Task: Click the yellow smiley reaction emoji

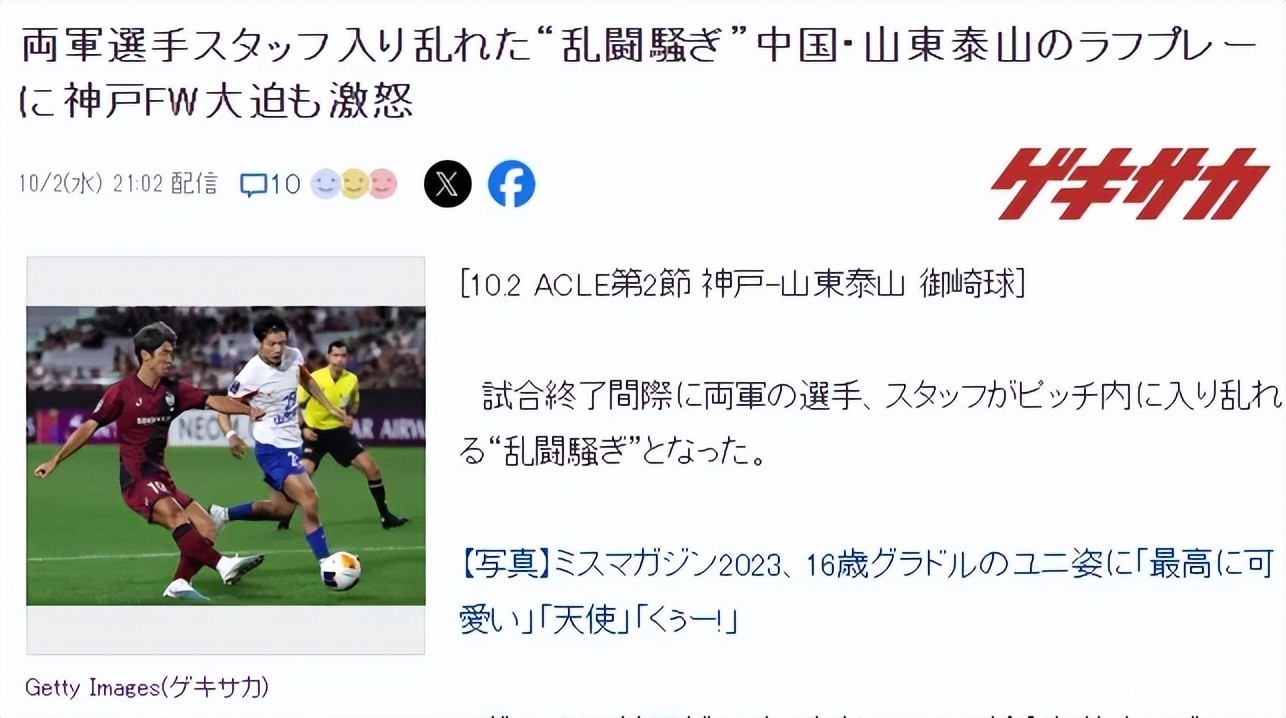Action: click(x=354, y=184)
